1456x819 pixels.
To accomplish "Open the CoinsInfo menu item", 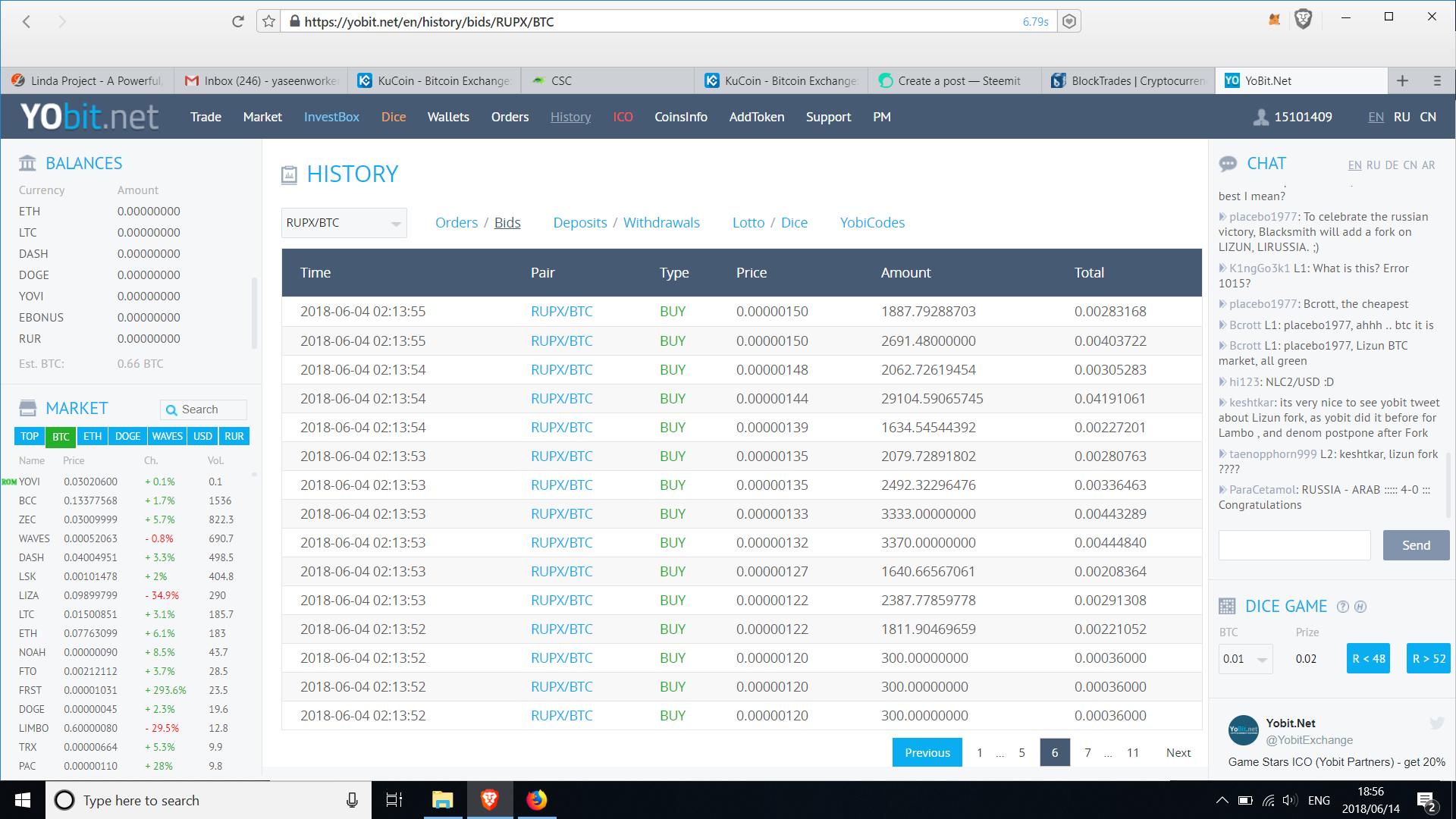I will [x=681, y=117].
